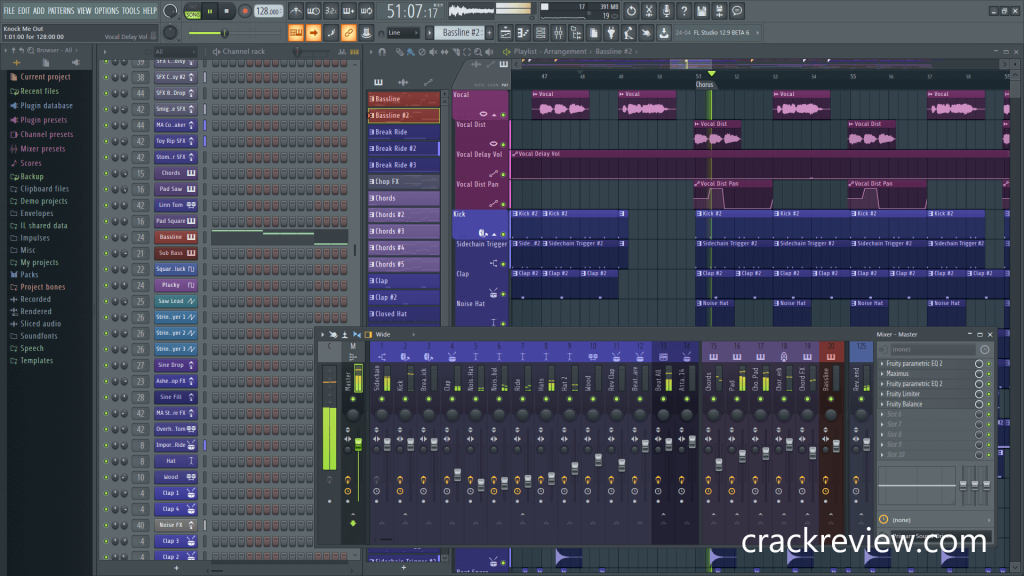Expand the Maximus effect slot menu arrow

pyautogui.click(x=882, y=374)
